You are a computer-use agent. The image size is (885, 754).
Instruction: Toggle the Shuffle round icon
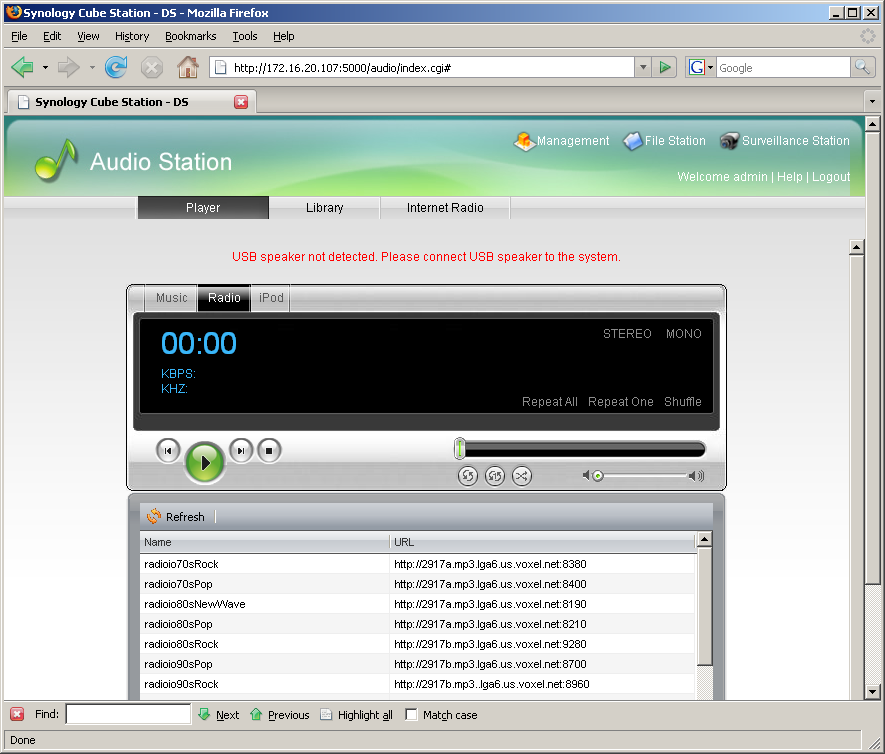pyautogui.click(x=522, y=476)
